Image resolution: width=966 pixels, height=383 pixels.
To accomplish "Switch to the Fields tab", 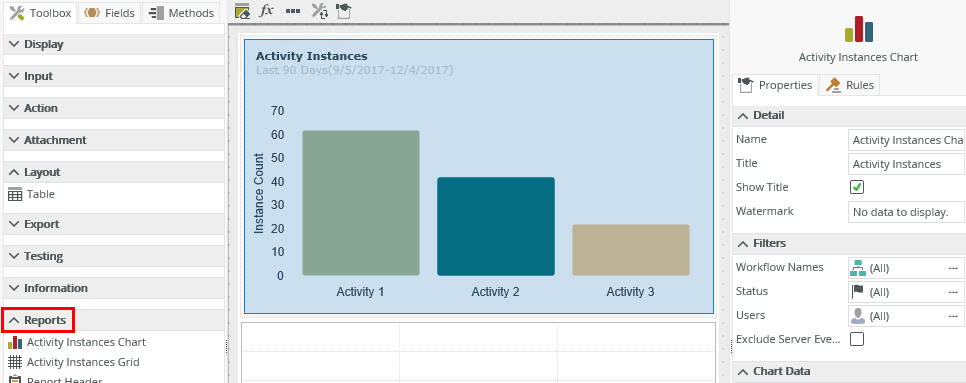I will [x=110, y=13].
